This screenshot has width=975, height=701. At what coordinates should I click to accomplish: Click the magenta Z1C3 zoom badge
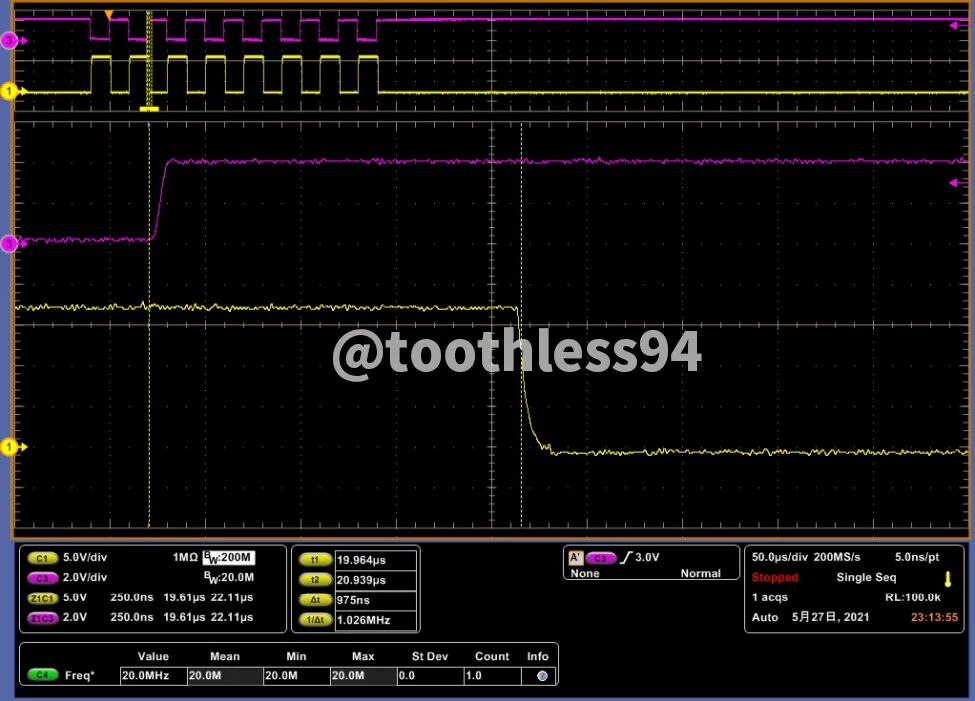tap(42, 618)
